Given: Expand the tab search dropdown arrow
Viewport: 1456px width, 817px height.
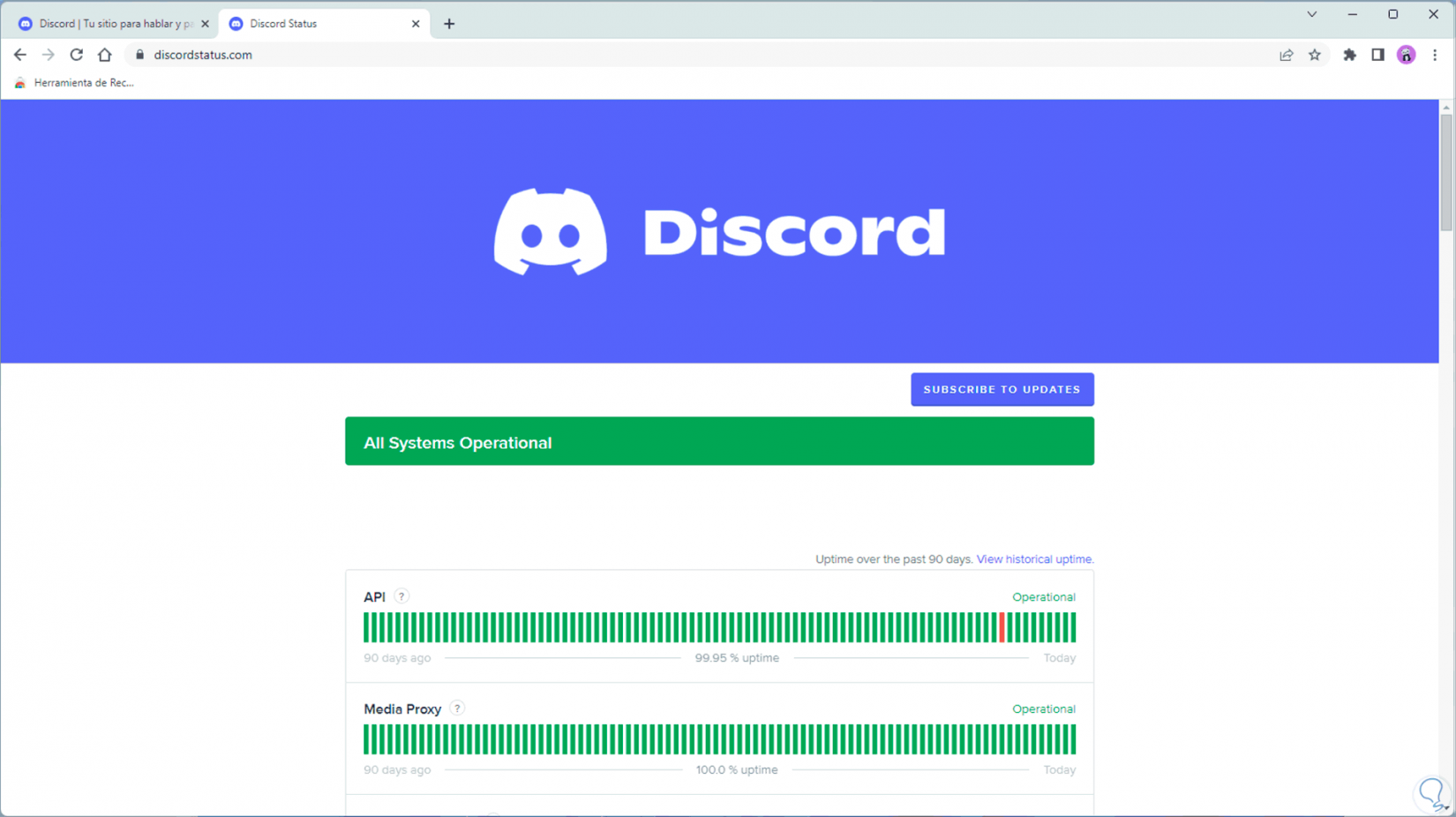Looking at the screenshot, I should click(x=1312, y=14).
